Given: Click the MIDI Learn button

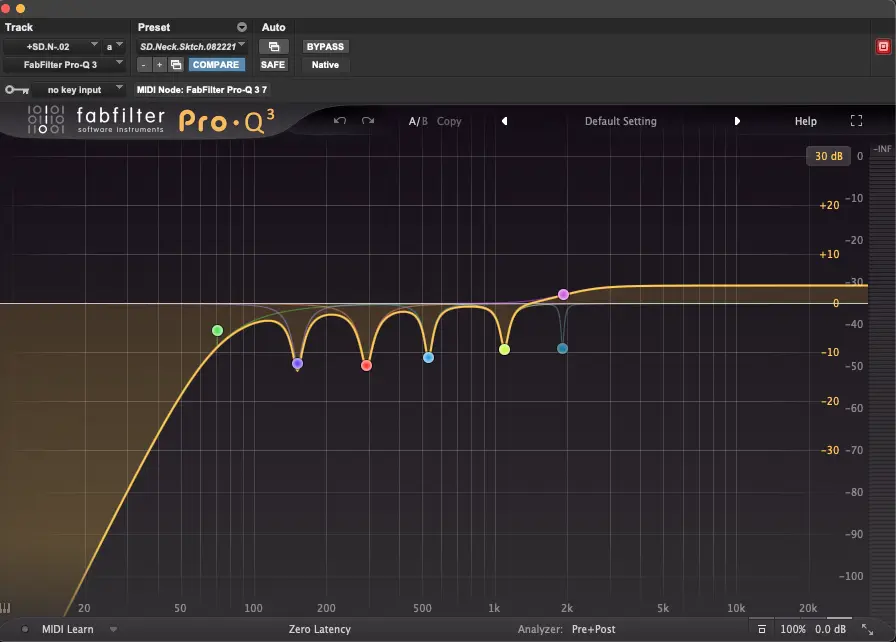Looking at the screenshot, I should click(x=67, y=629).
